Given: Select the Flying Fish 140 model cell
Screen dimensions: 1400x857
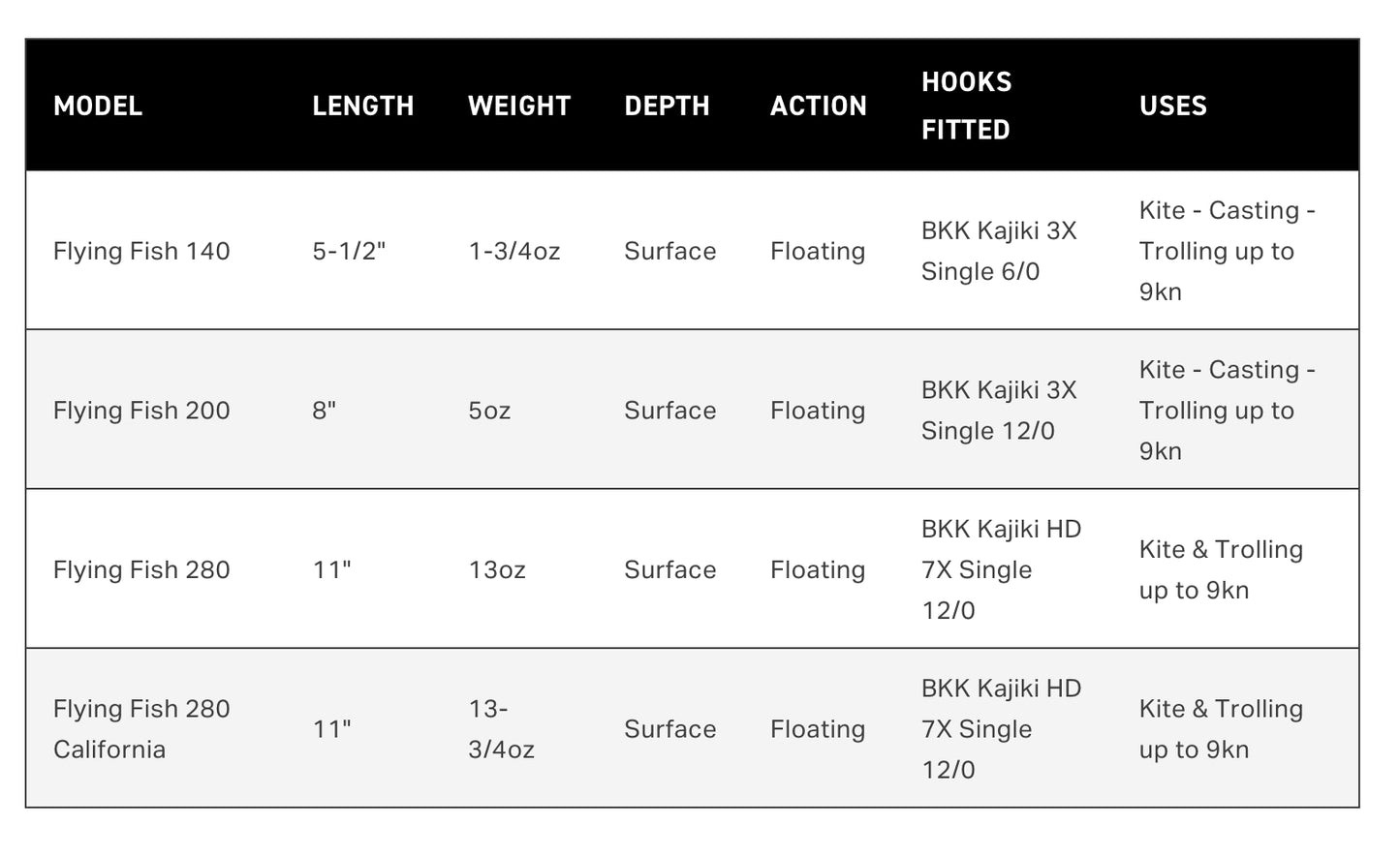Looking at the screenshot, I should click(x=141, y=251).
